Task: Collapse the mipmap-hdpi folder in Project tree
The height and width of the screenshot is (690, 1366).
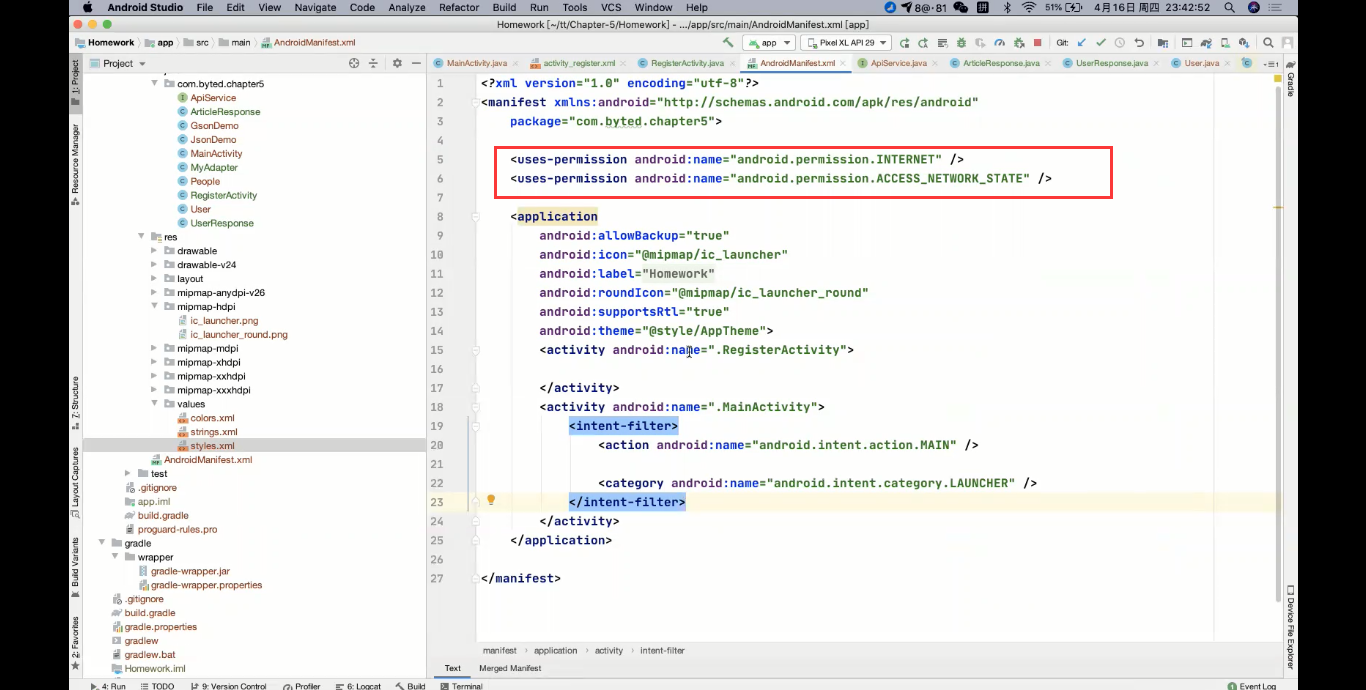Action: coord(155,306)
